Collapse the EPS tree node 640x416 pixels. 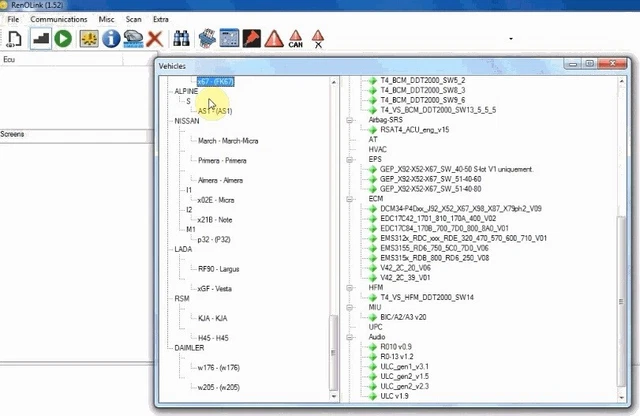coord(349,160)
